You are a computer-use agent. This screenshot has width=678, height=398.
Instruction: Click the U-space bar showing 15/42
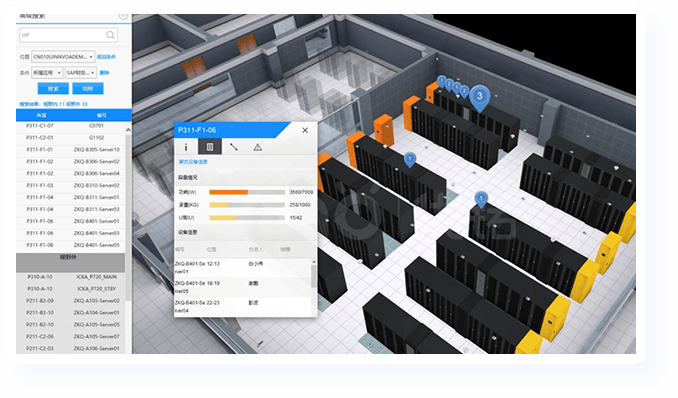click(x=247, y=218)
